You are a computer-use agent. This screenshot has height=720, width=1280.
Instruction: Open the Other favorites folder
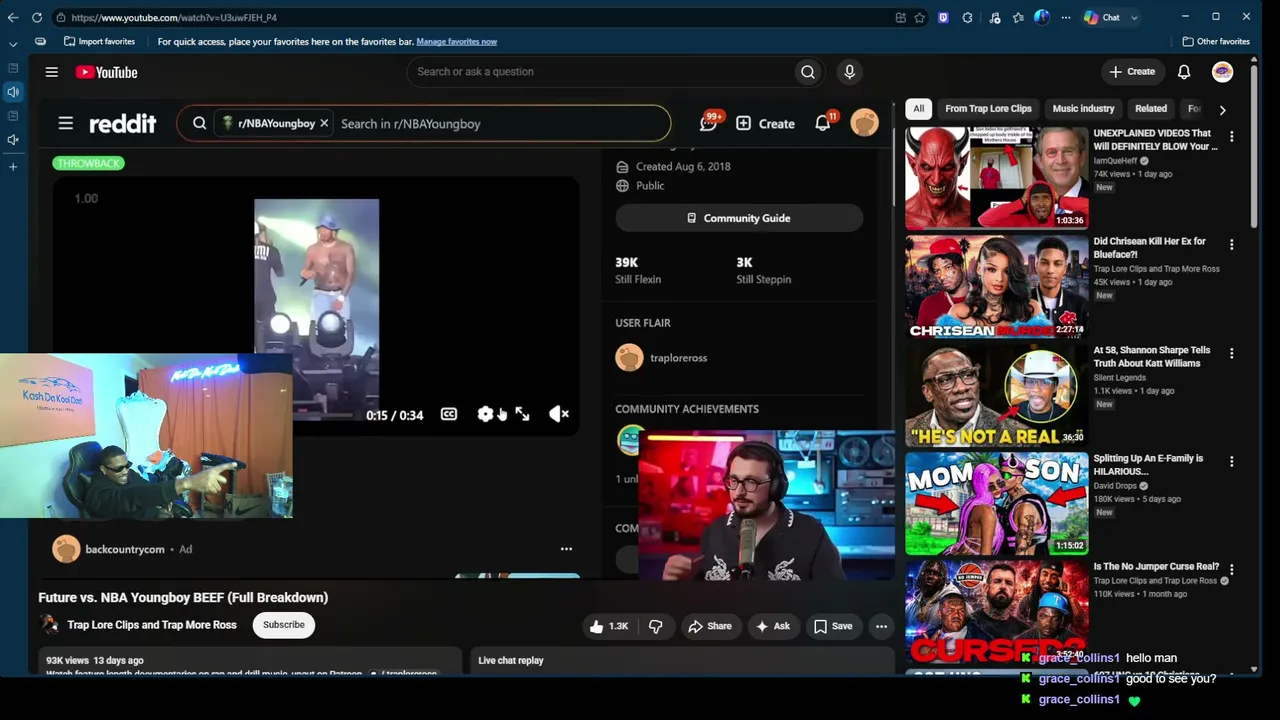point(1216,42)
